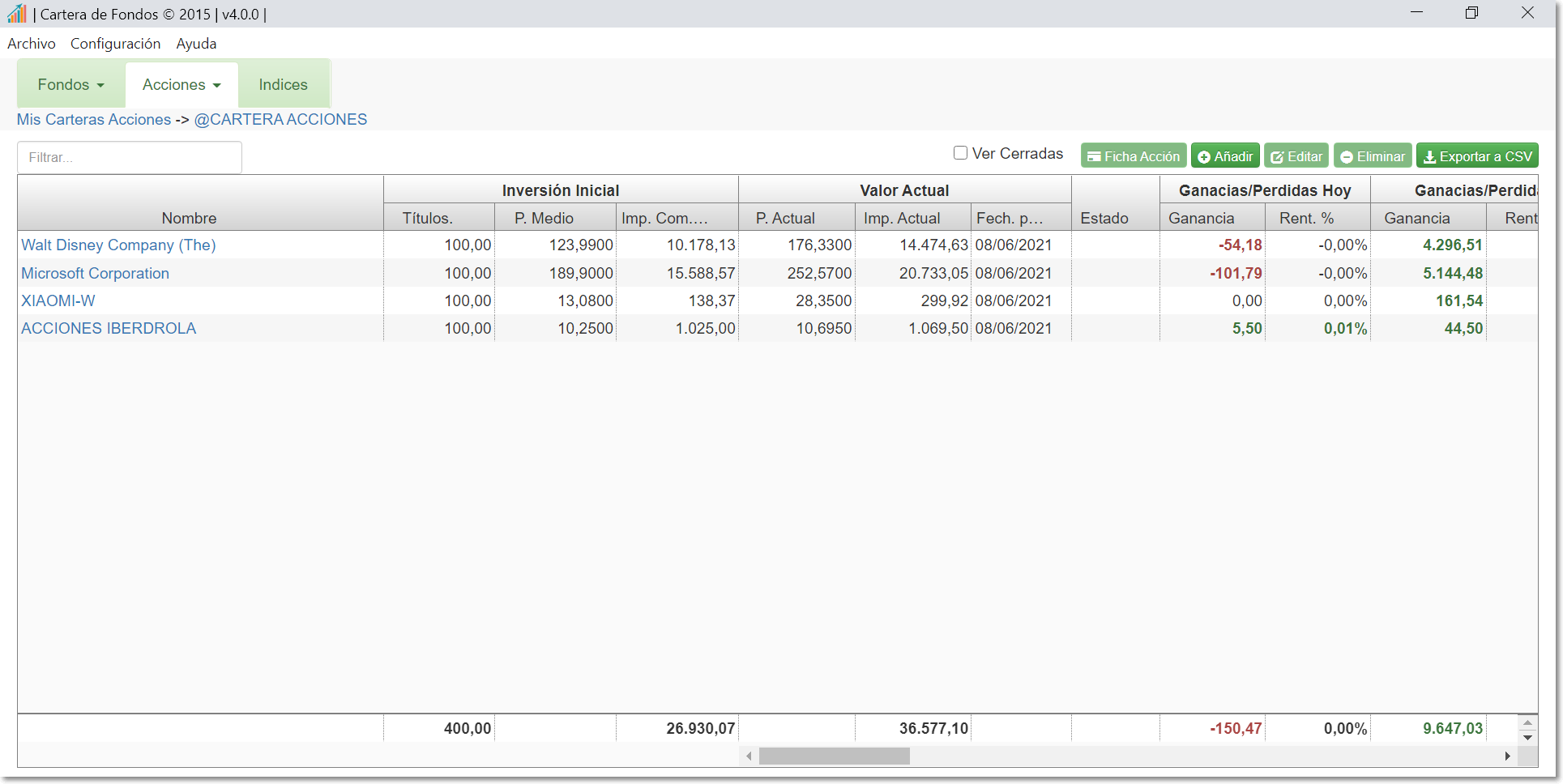Expand the Fondos dropdown tab
The width and height of the screenshot is (1563, 784).
71,85
